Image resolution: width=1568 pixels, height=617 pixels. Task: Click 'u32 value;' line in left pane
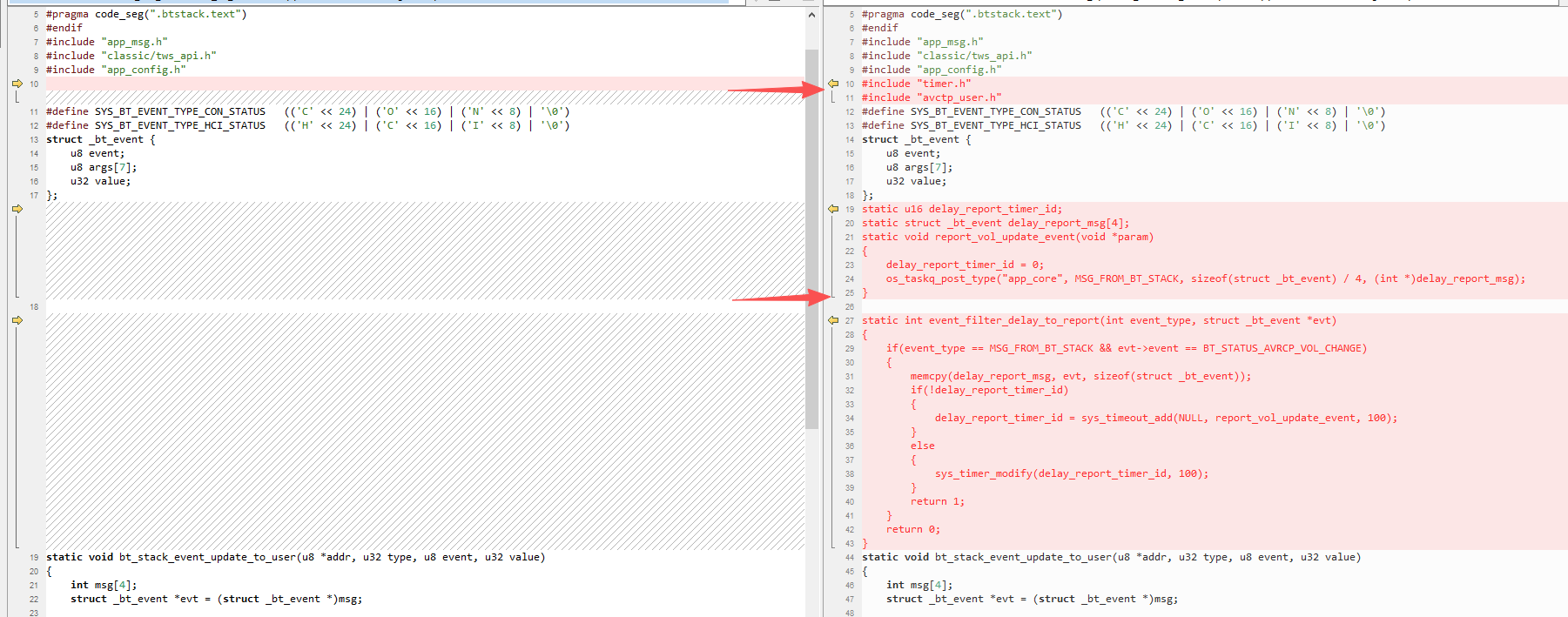pyautogui.click(x=101, y=181)
